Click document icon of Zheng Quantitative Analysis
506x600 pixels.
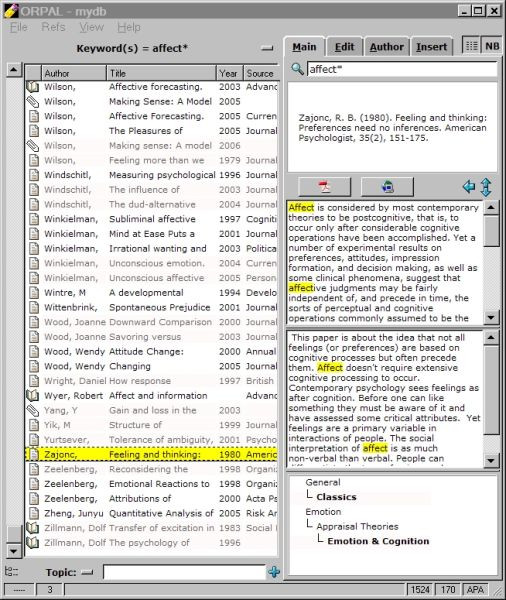(34, 513)
